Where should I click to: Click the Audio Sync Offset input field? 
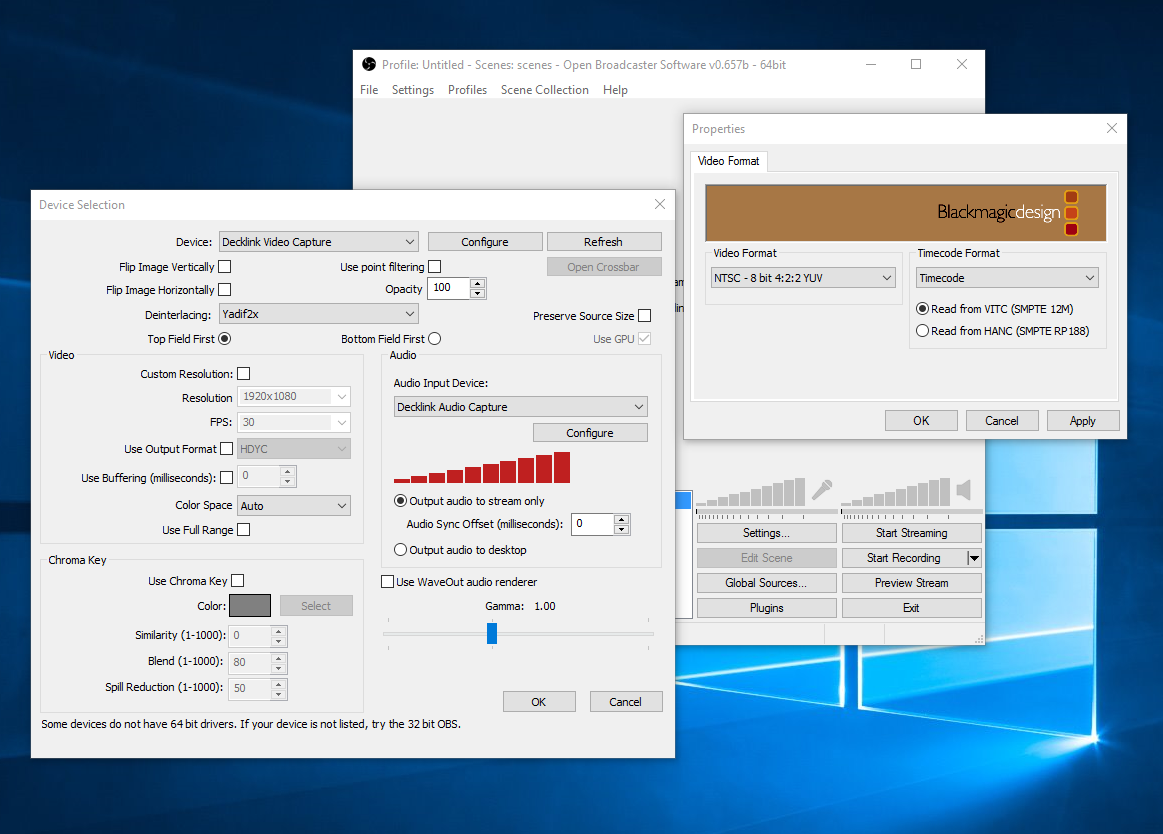tap(593, 524)
